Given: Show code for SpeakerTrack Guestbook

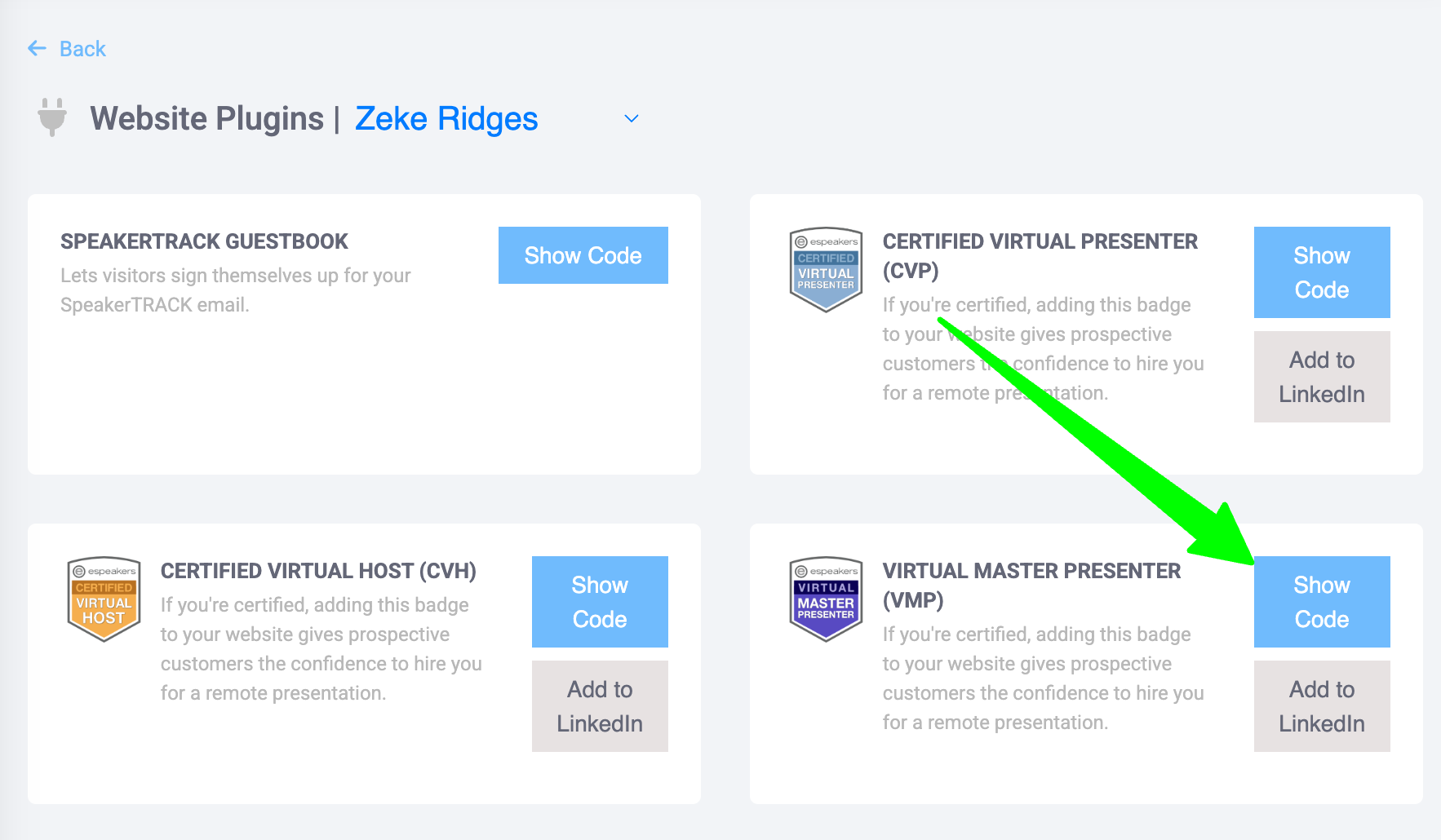Looking at the screenshot, I should pos(583,255).
